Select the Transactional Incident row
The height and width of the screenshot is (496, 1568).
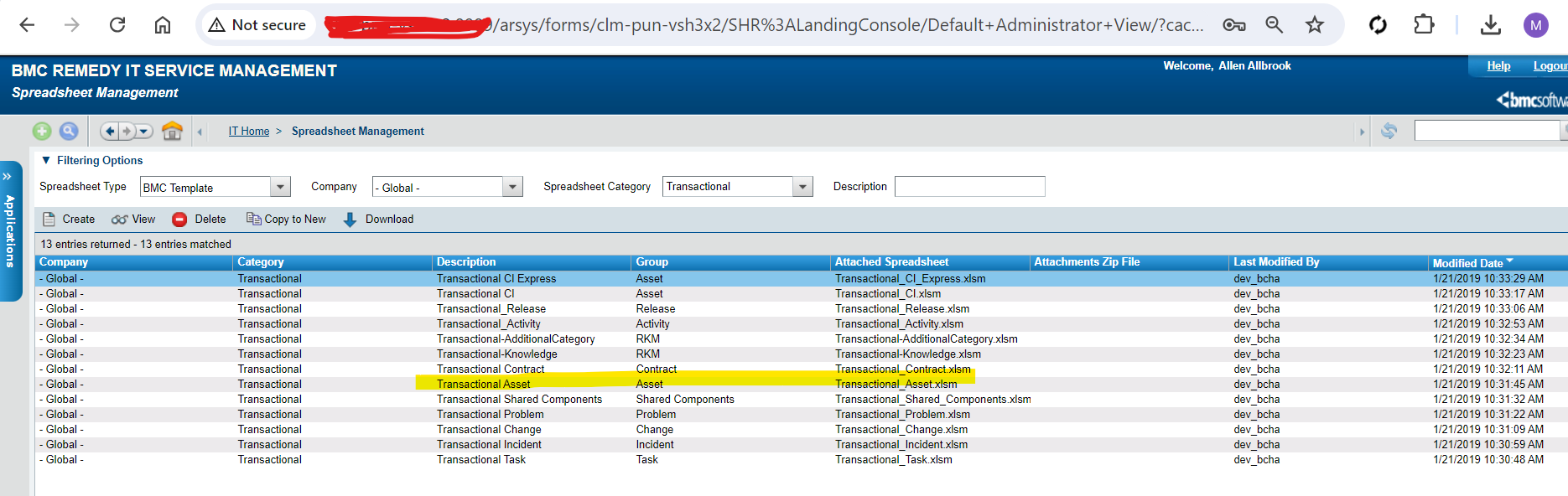(x=802, y=445)
